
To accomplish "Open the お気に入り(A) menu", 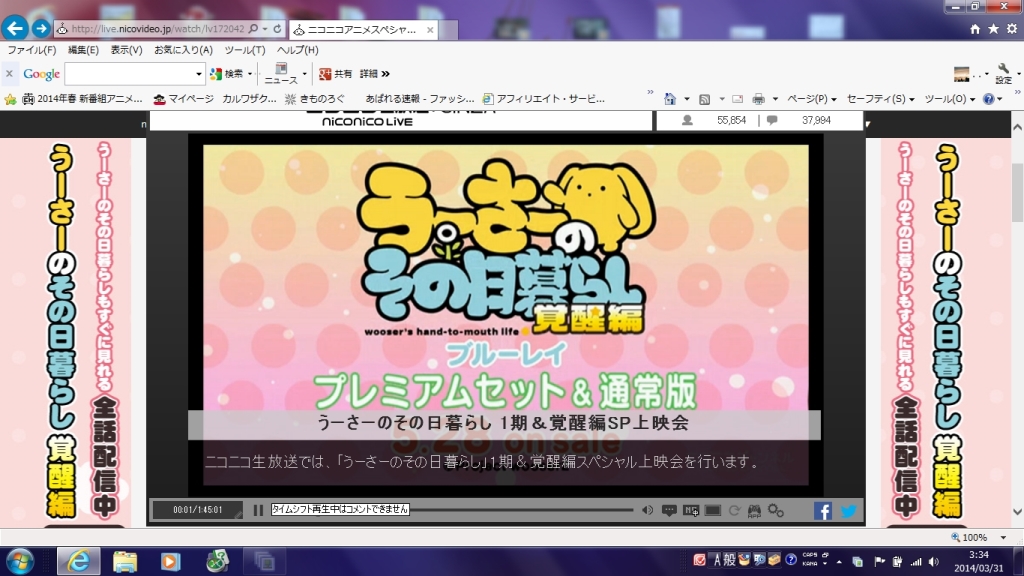I will click(x=183, y=50).
